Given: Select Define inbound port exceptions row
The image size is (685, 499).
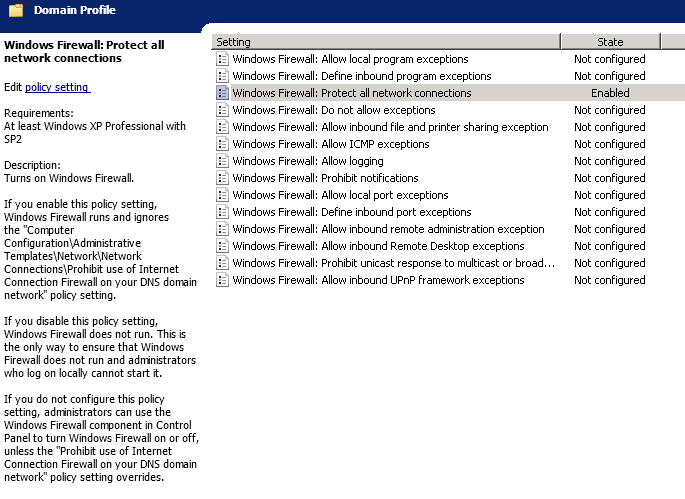Looking at the screenshot, I should (351, 212).
